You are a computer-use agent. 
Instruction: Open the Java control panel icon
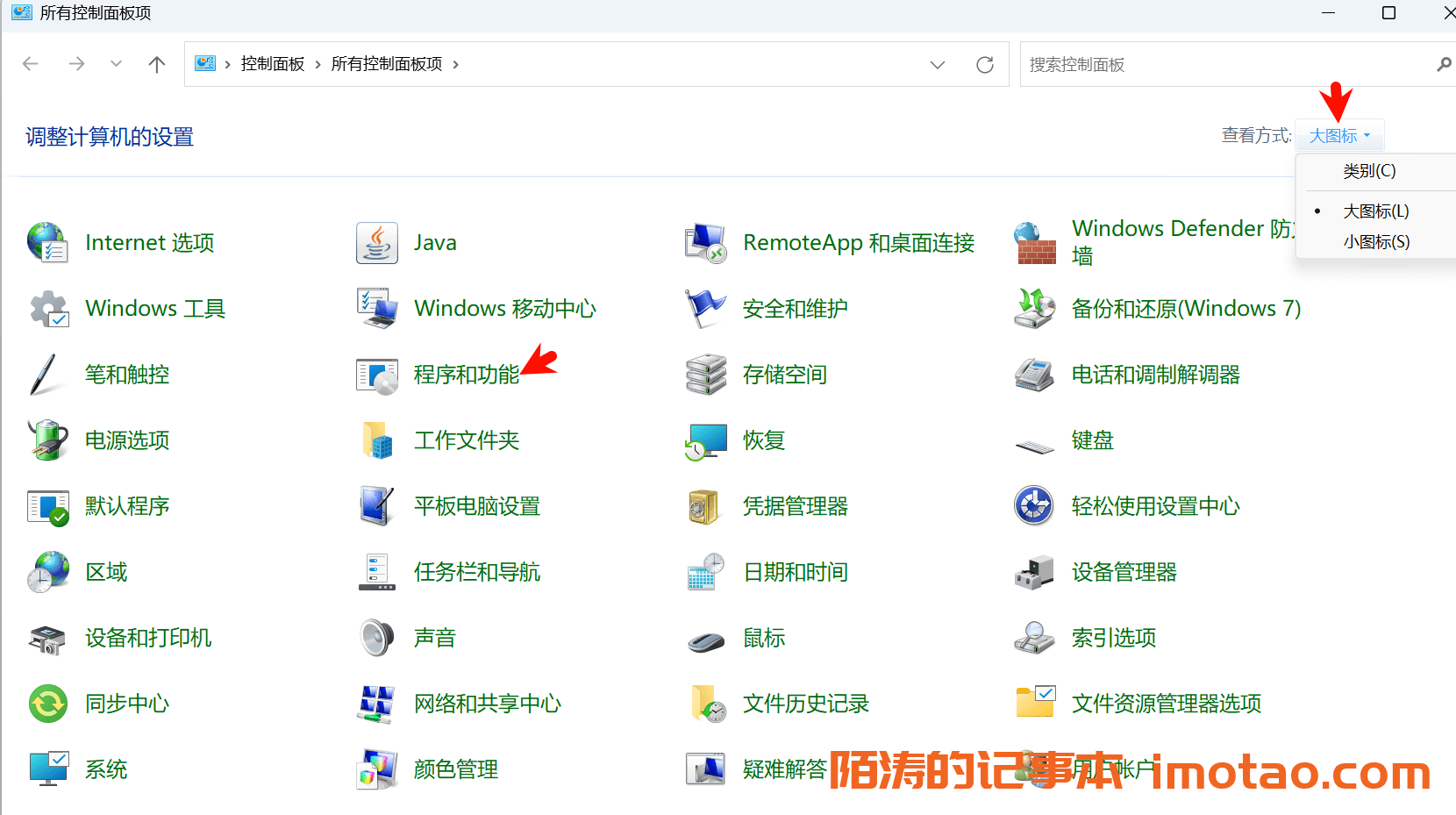pos(377,243)
